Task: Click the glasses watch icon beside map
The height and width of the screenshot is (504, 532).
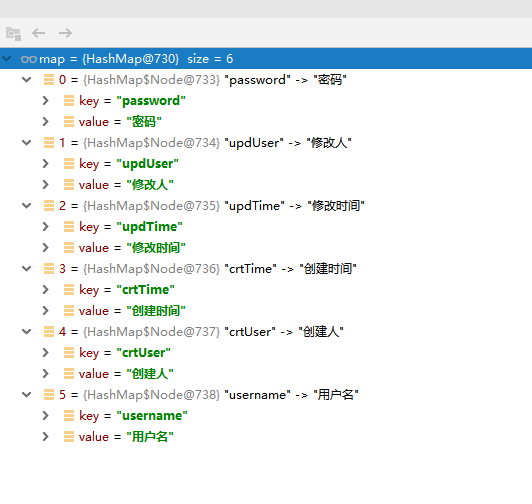Action: pos(28,59)
